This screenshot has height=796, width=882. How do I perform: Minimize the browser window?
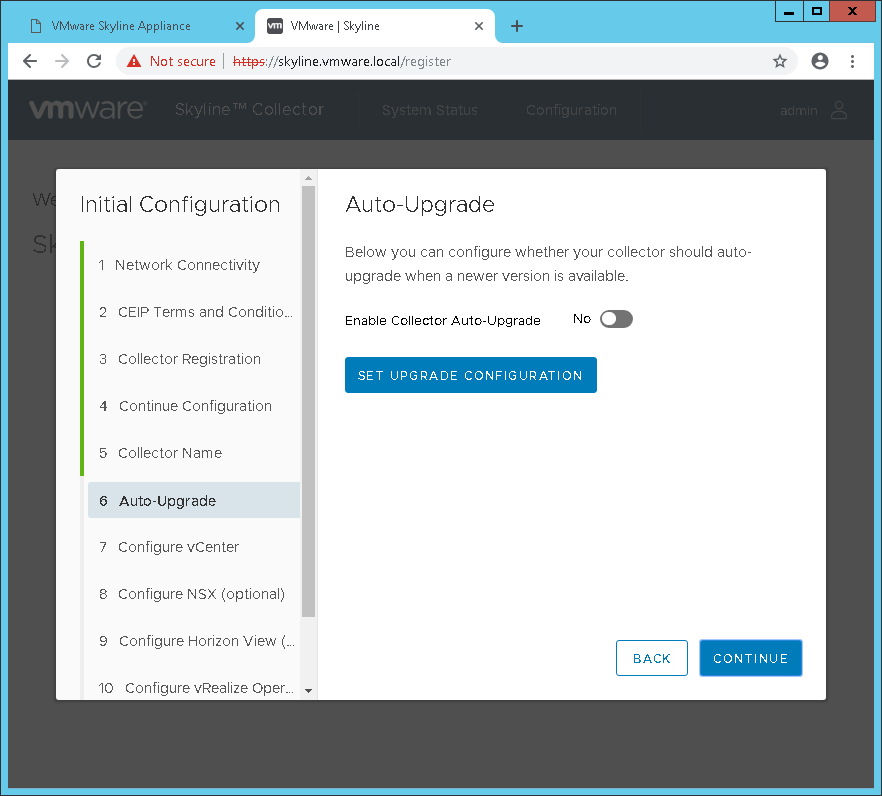pos(789,11)
